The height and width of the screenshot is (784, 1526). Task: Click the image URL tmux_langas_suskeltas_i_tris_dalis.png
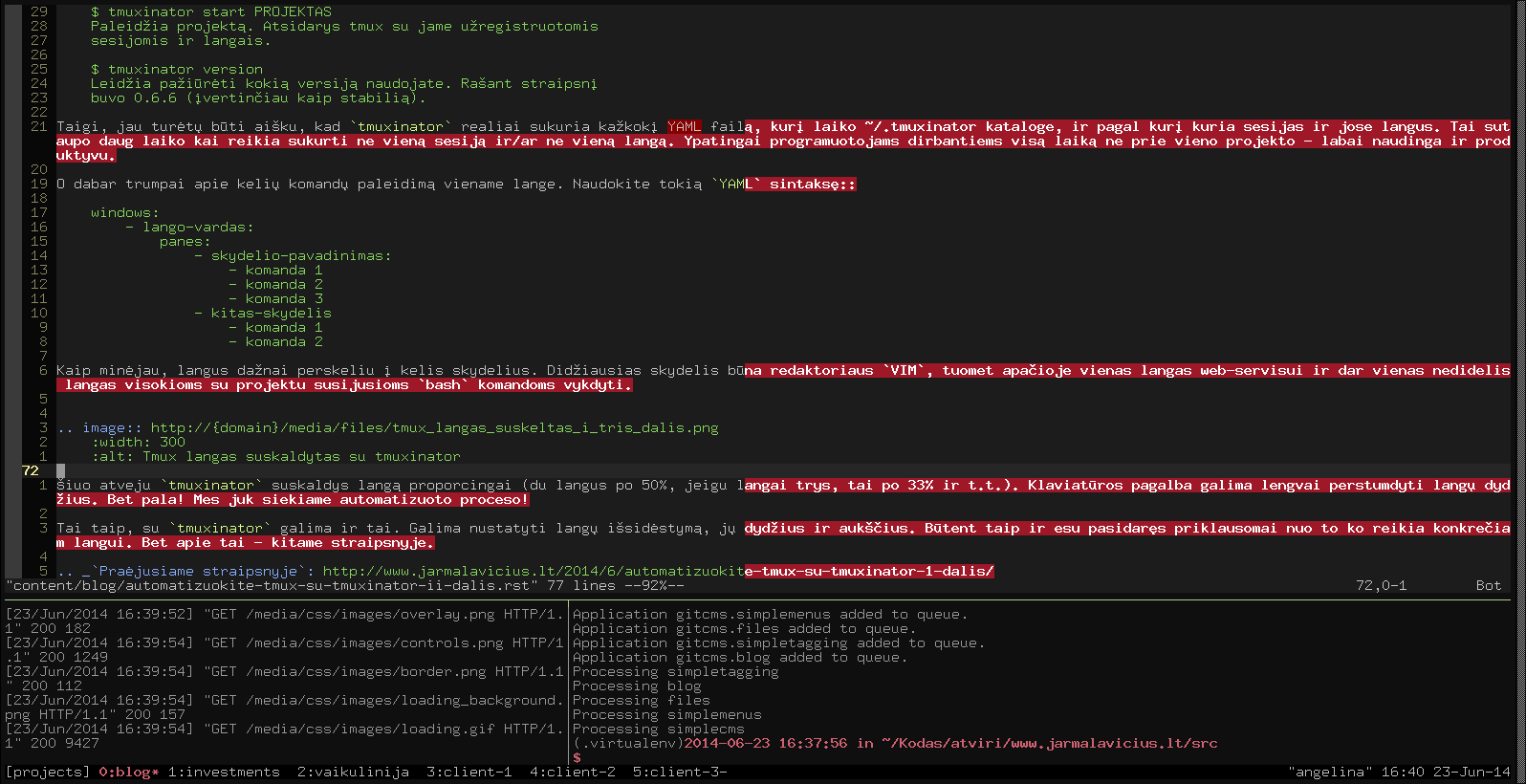pos(434,427)
